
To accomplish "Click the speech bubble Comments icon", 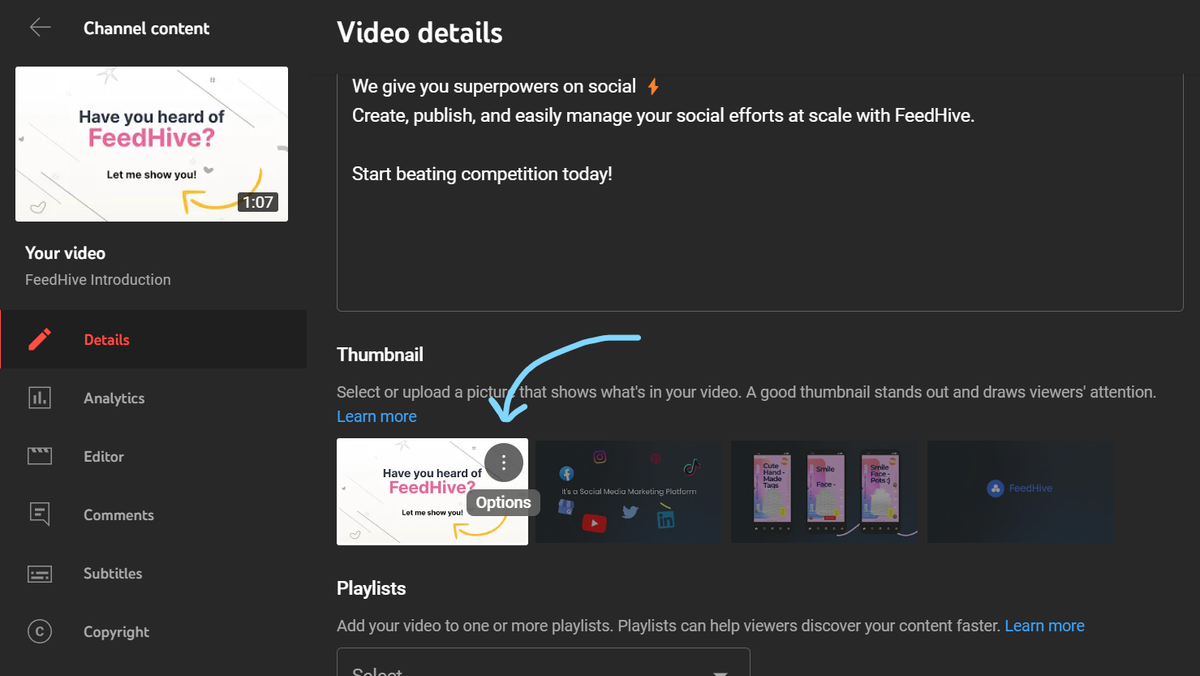I will click(40, 514).
